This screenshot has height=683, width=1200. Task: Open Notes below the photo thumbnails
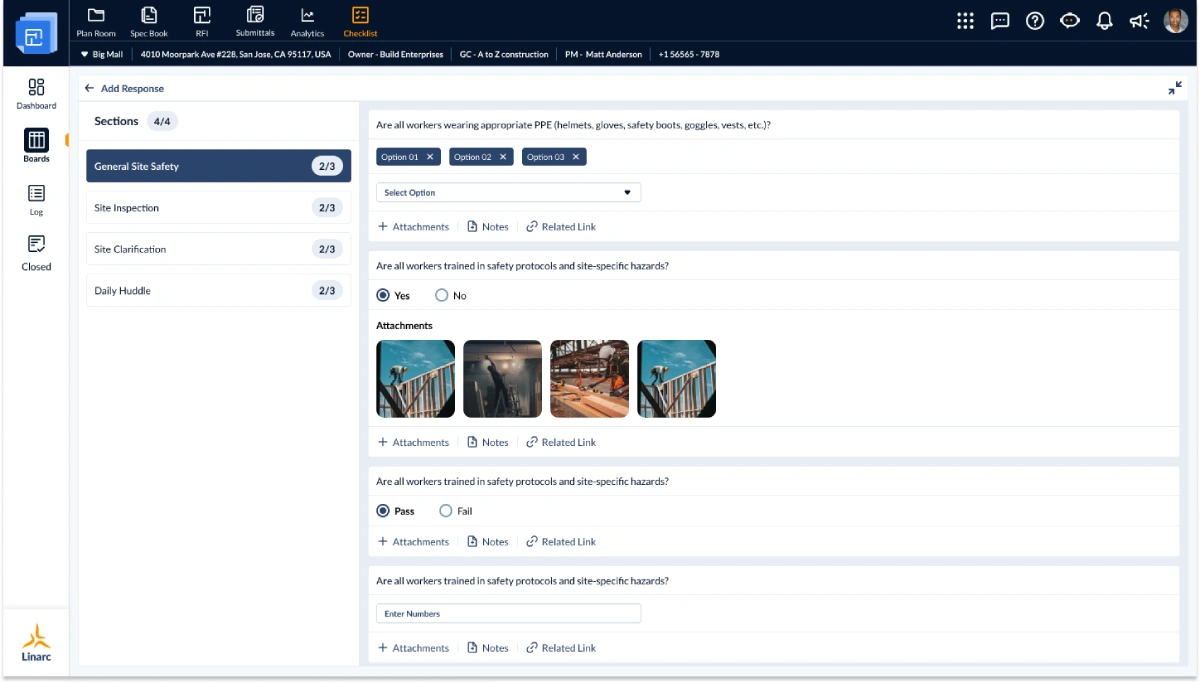(x=488, y=442)
